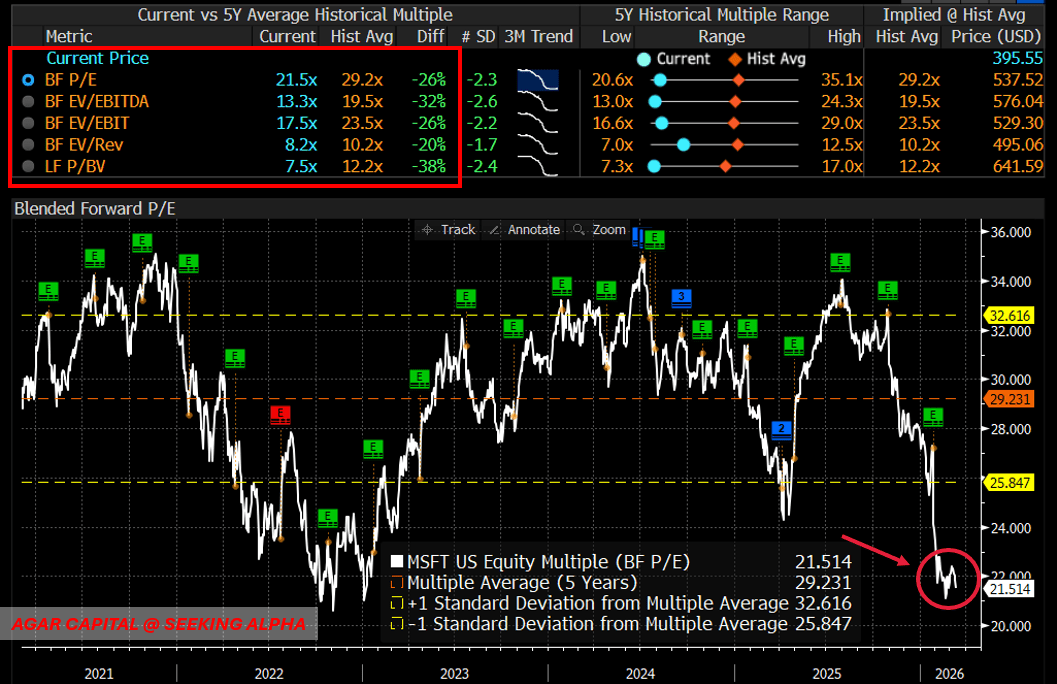The height and width of the screenshot is (684, 1057).
Task: Click the # SD column header
Action: (479, 36)
